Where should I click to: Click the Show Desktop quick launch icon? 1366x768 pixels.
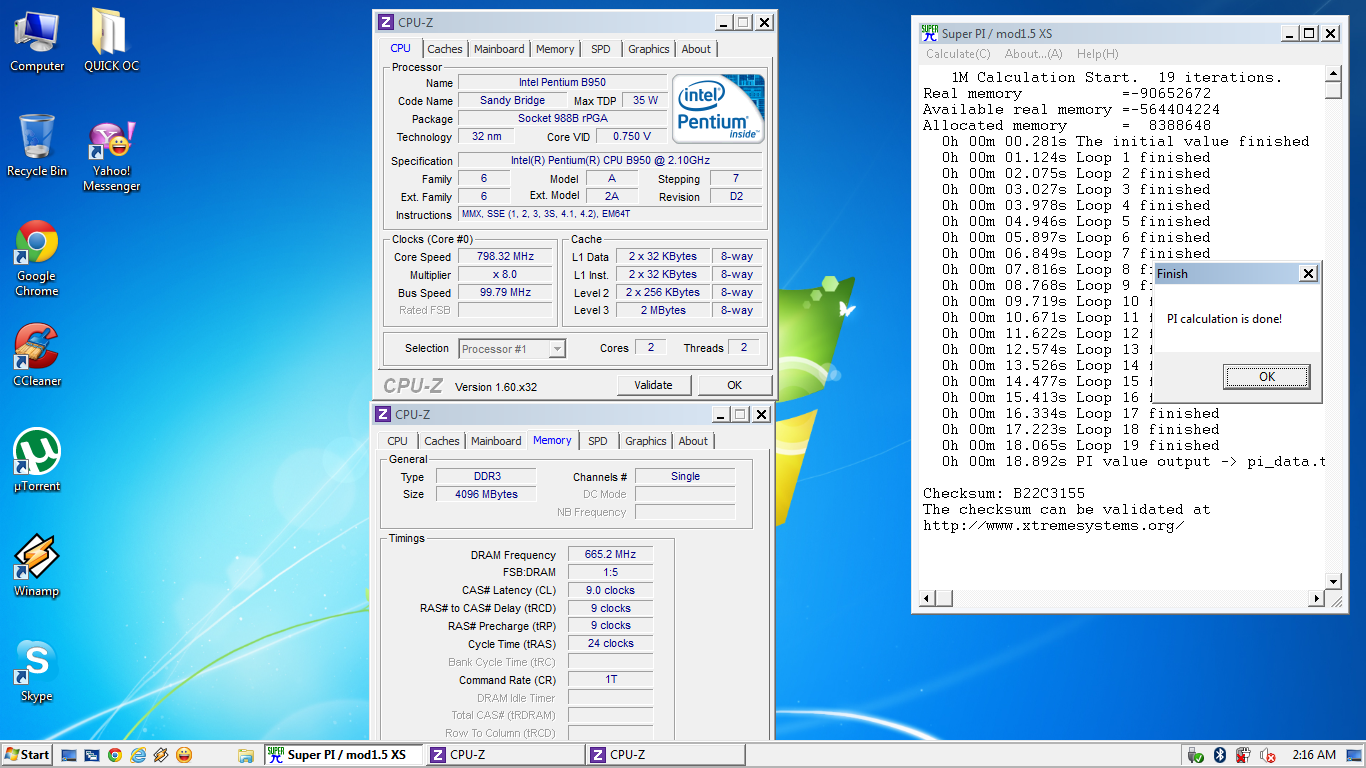point(69,755)
